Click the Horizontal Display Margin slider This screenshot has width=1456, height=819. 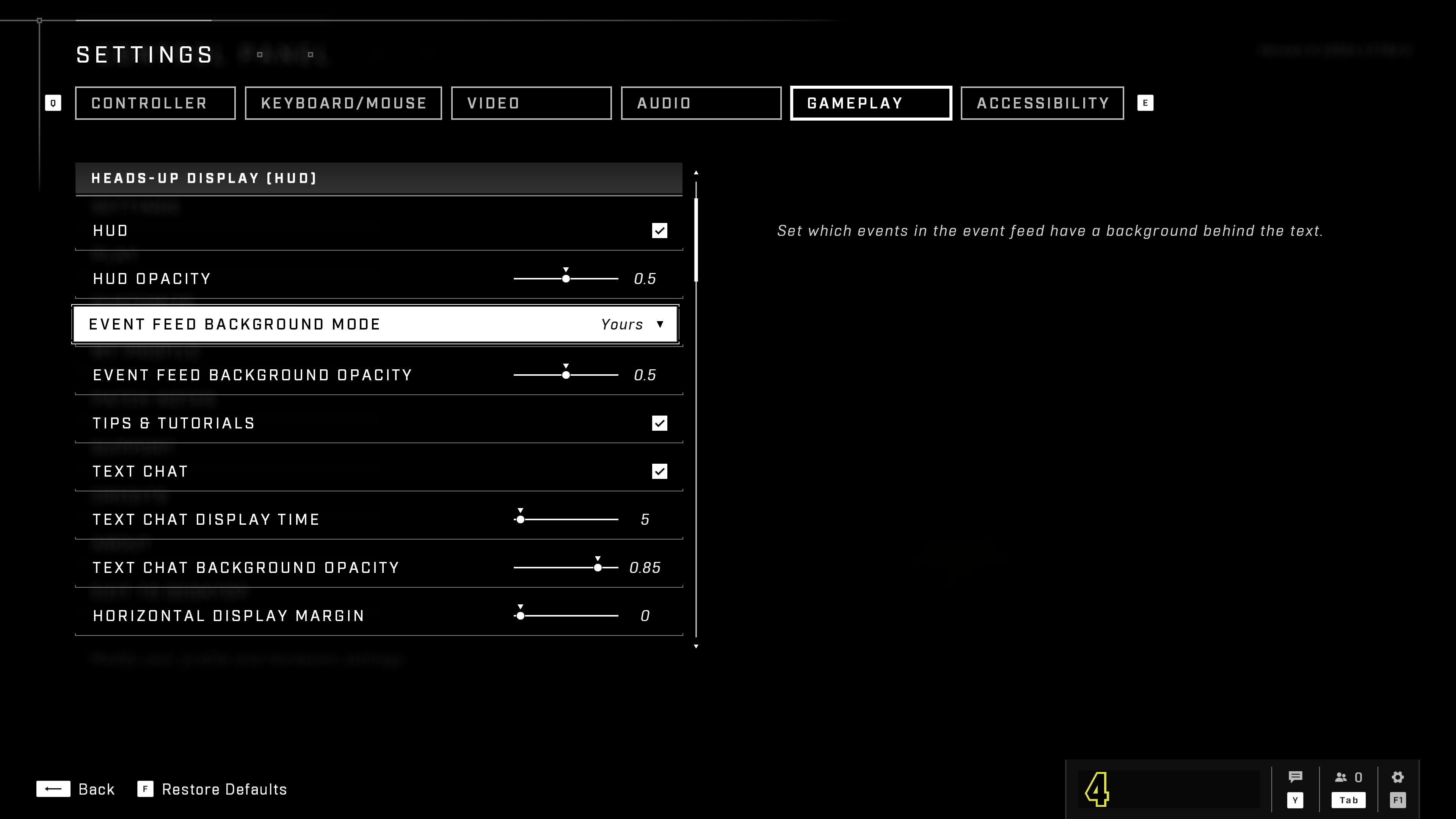566,615
